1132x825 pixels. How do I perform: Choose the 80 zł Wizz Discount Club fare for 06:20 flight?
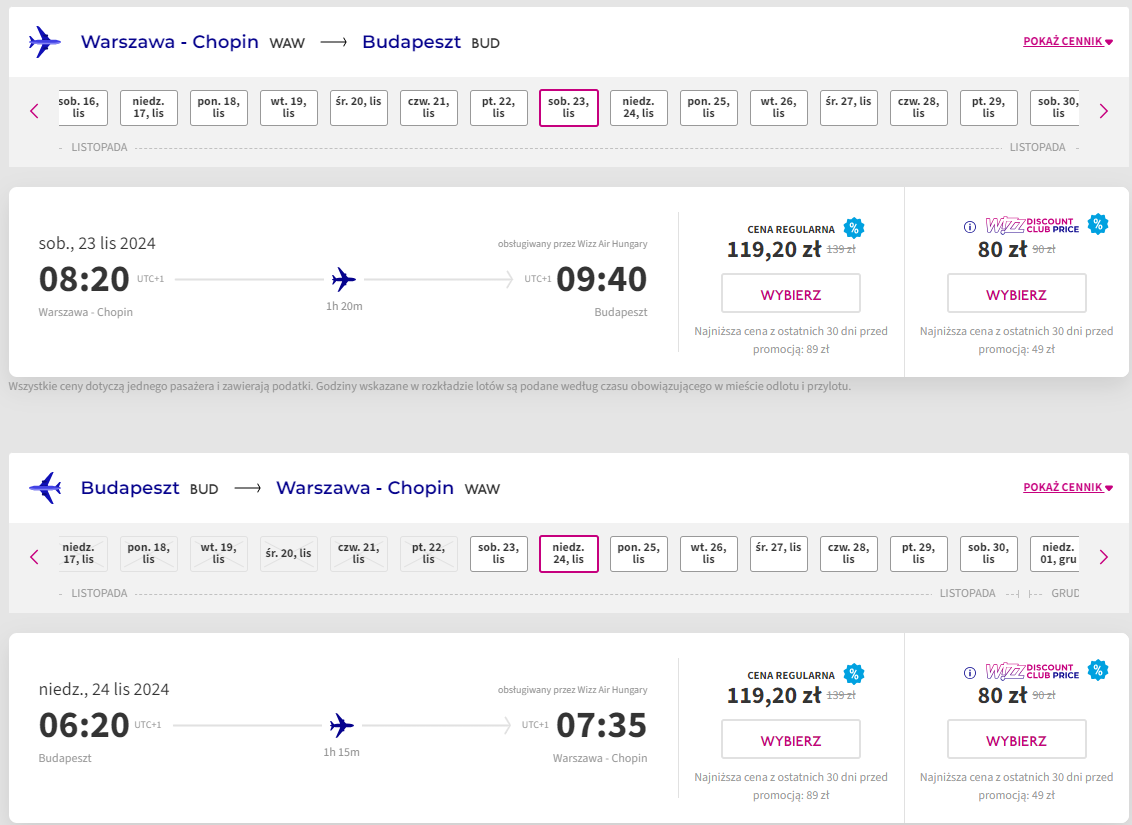coord(1016,739)
